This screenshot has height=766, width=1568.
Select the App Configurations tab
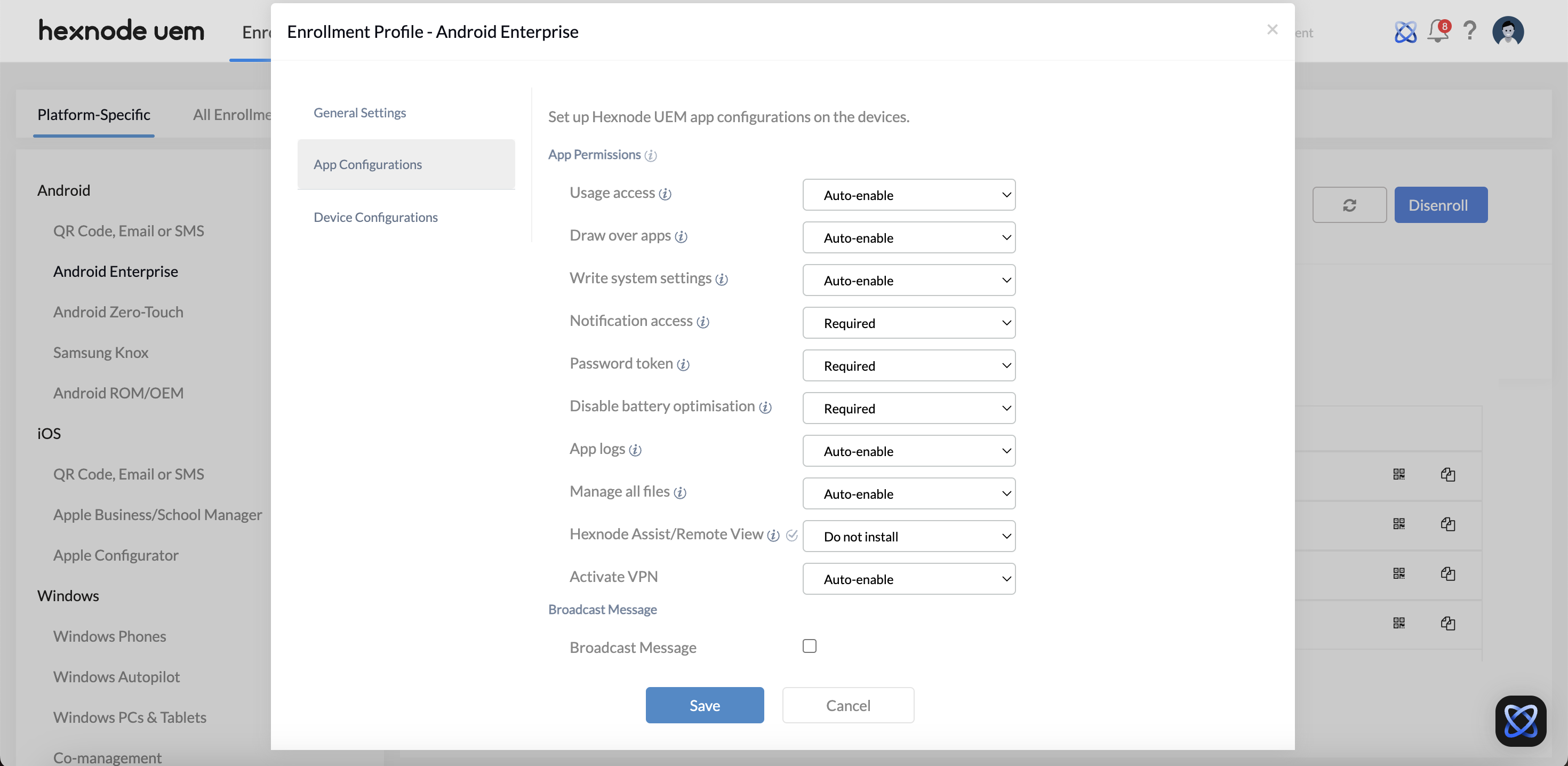click(x=406, y=164)
